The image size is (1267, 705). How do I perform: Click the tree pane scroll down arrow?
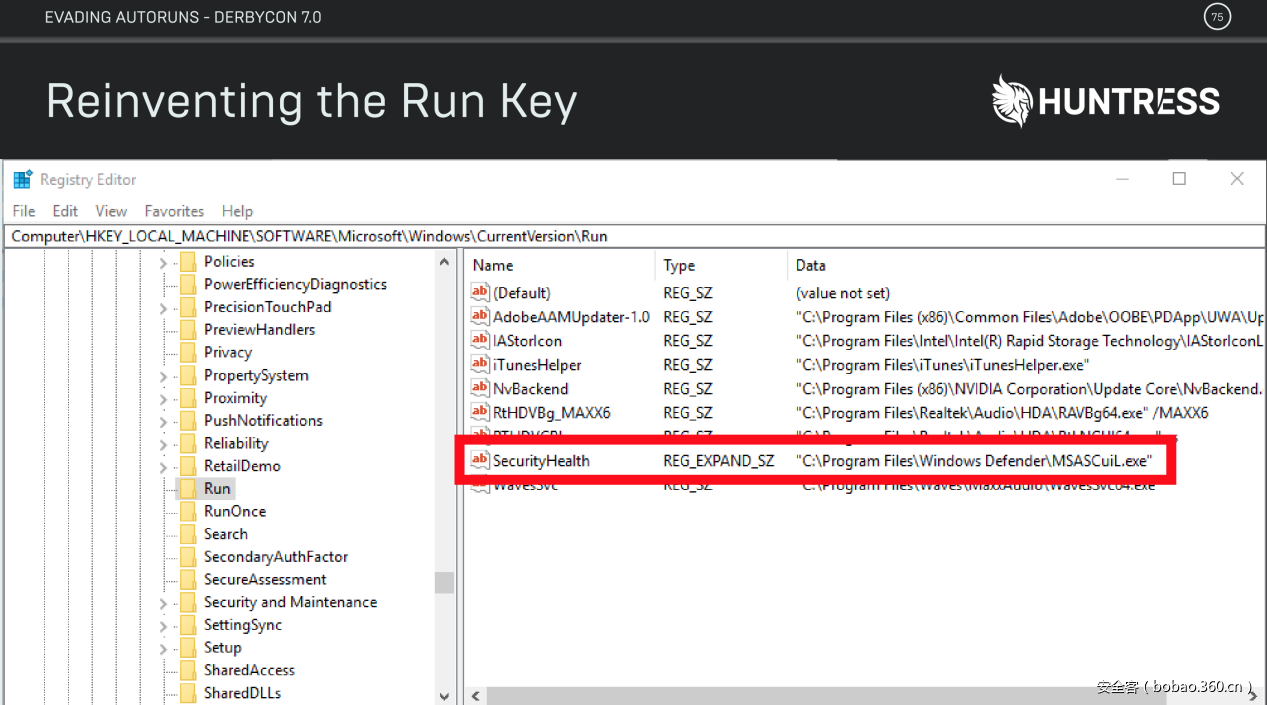445,696
